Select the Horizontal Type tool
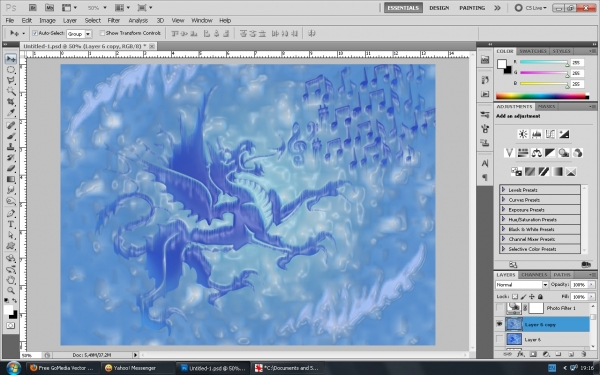Viewport: 600px width, 375px height. pyautogui.click(x=11, y=224)
